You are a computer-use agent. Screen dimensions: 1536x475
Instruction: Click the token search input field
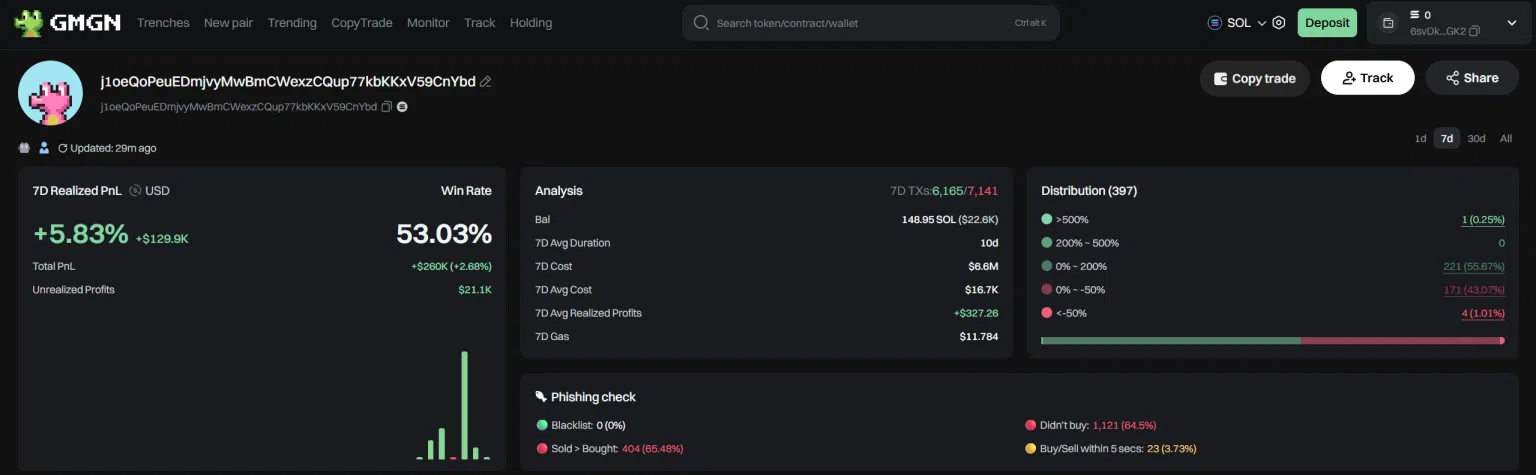click(860, 23)
